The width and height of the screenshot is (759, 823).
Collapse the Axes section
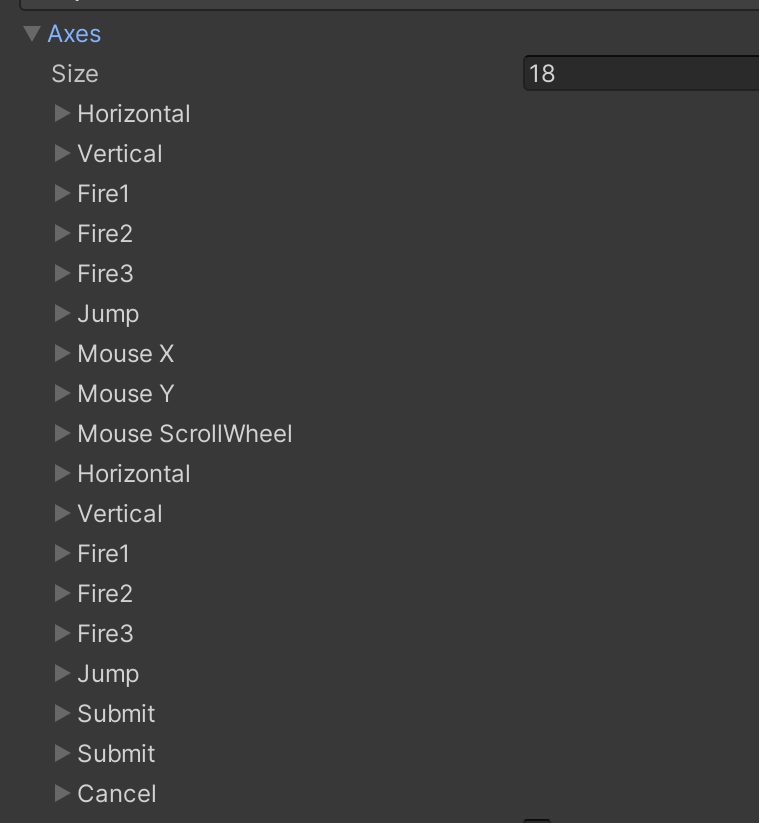[32, 34]
